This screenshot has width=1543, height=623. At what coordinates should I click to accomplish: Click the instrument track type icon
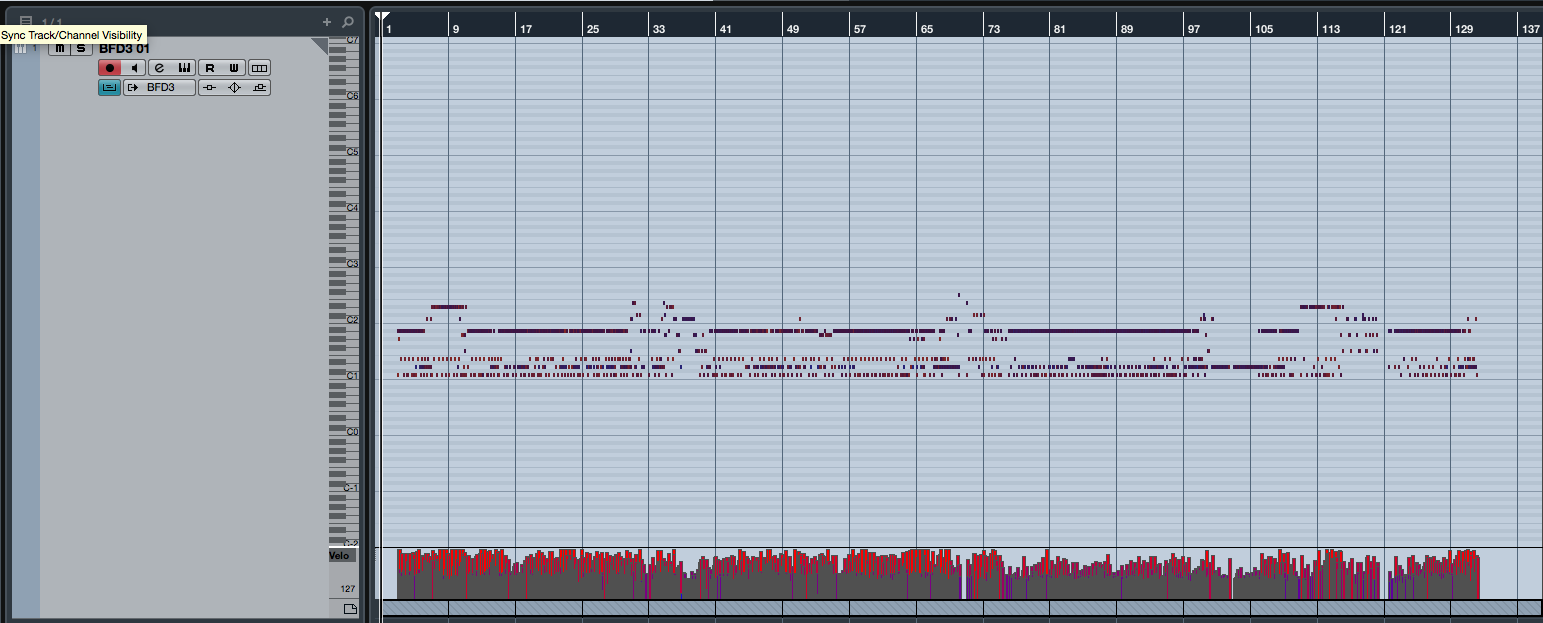(21, 48)
